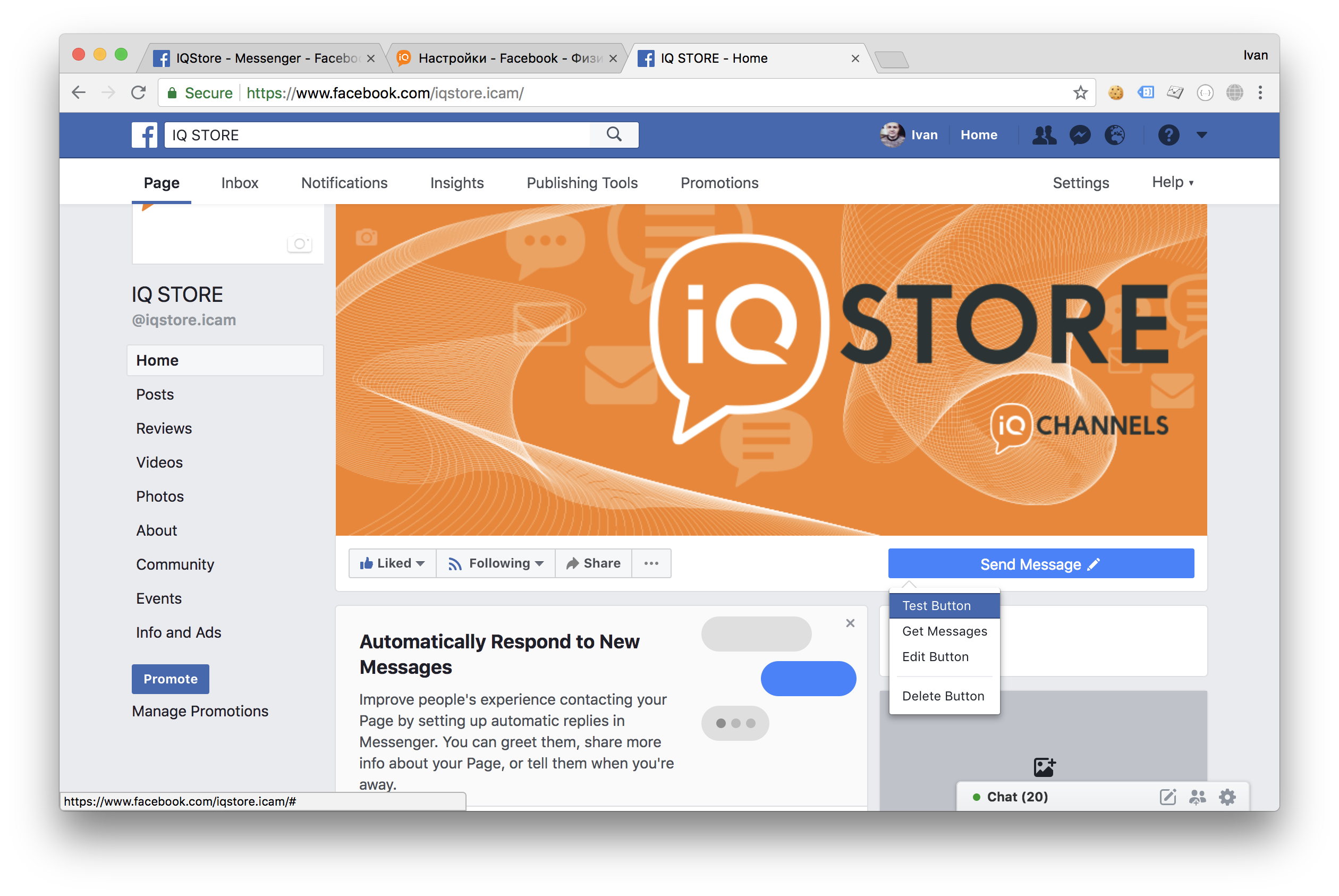Select Home in left sidebar
The width and height of the screenshot is (1339, 896).
(x=225, y=360)
